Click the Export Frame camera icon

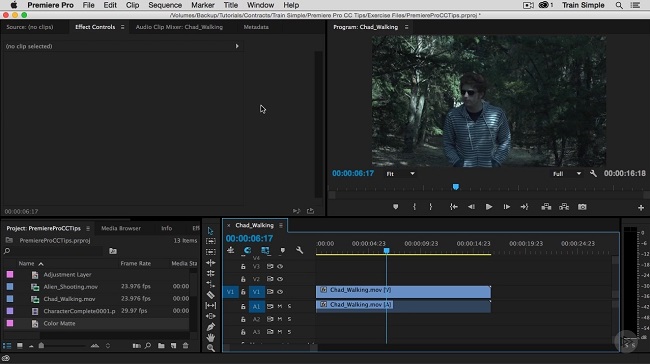pos(582,206)
